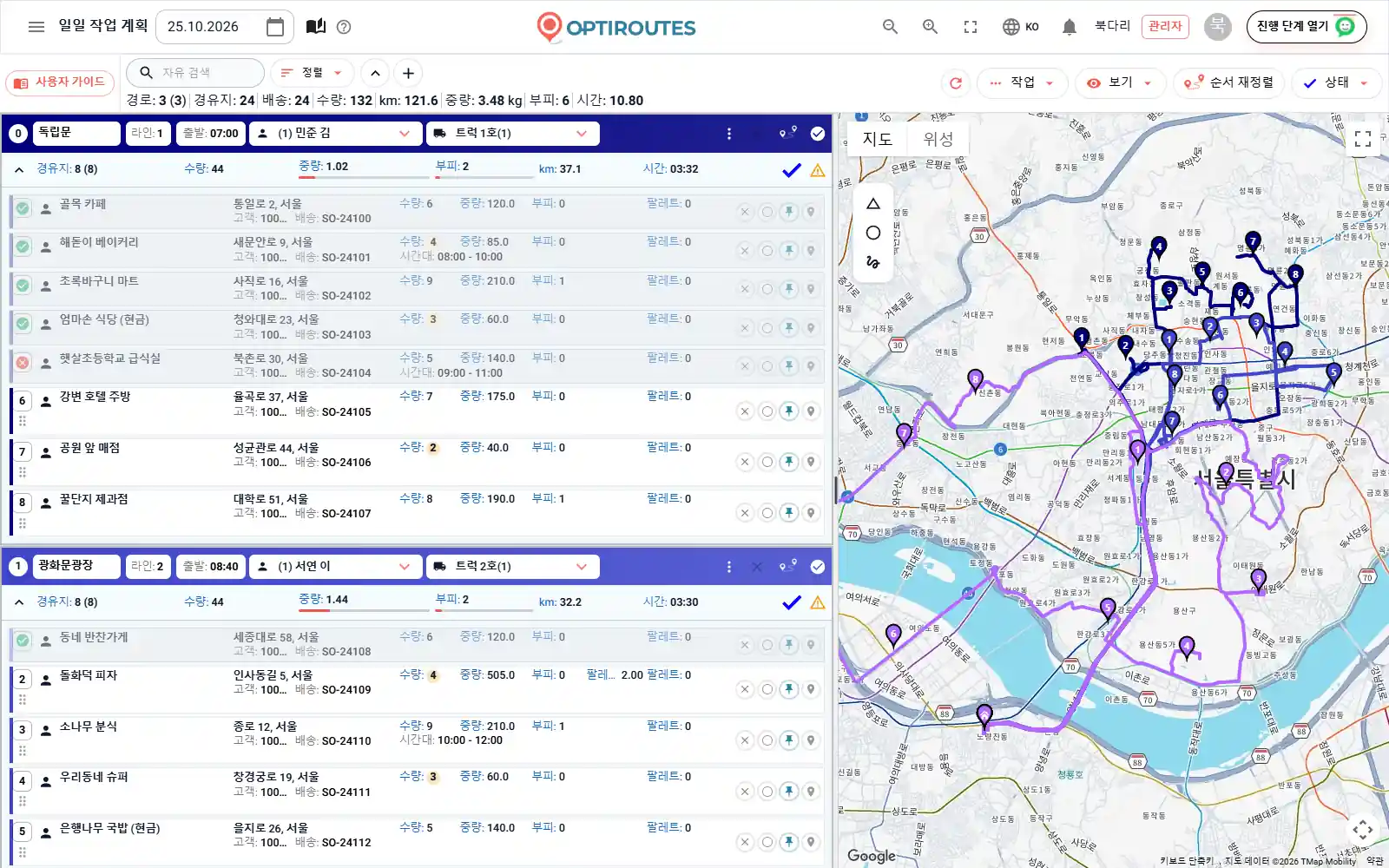Open the three-dot menu for route 독립문
This screenshot has height=868, width=1389.
729,134
